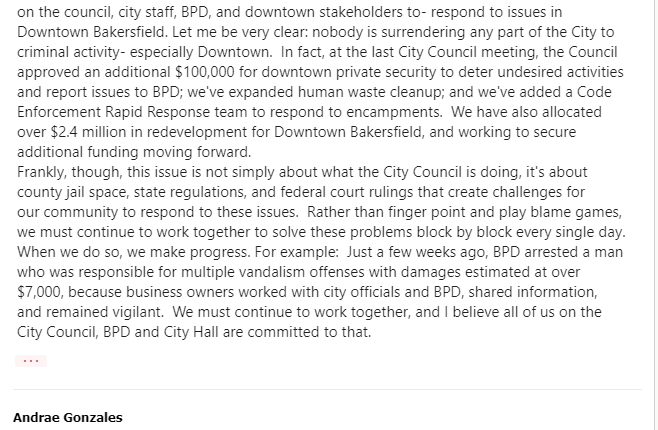This screenshot has width=658, height=430.
Task: Click the Andrae Gonzales sender name
Action: pyautogui.click(x=67, y=416)
